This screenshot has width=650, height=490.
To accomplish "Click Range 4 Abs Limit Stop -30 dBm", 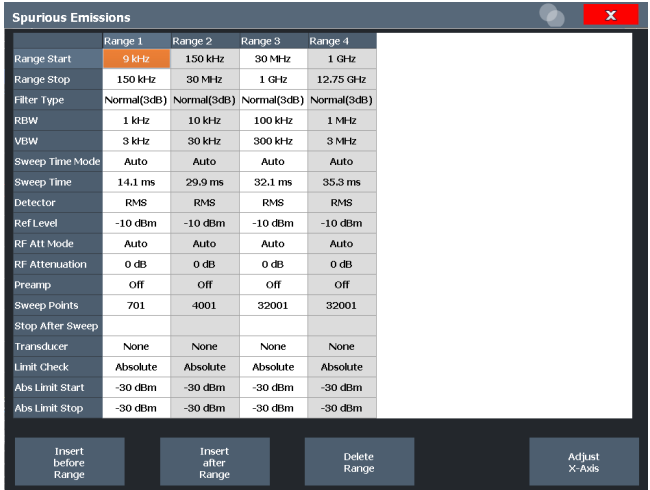I will tap(342, 408).
